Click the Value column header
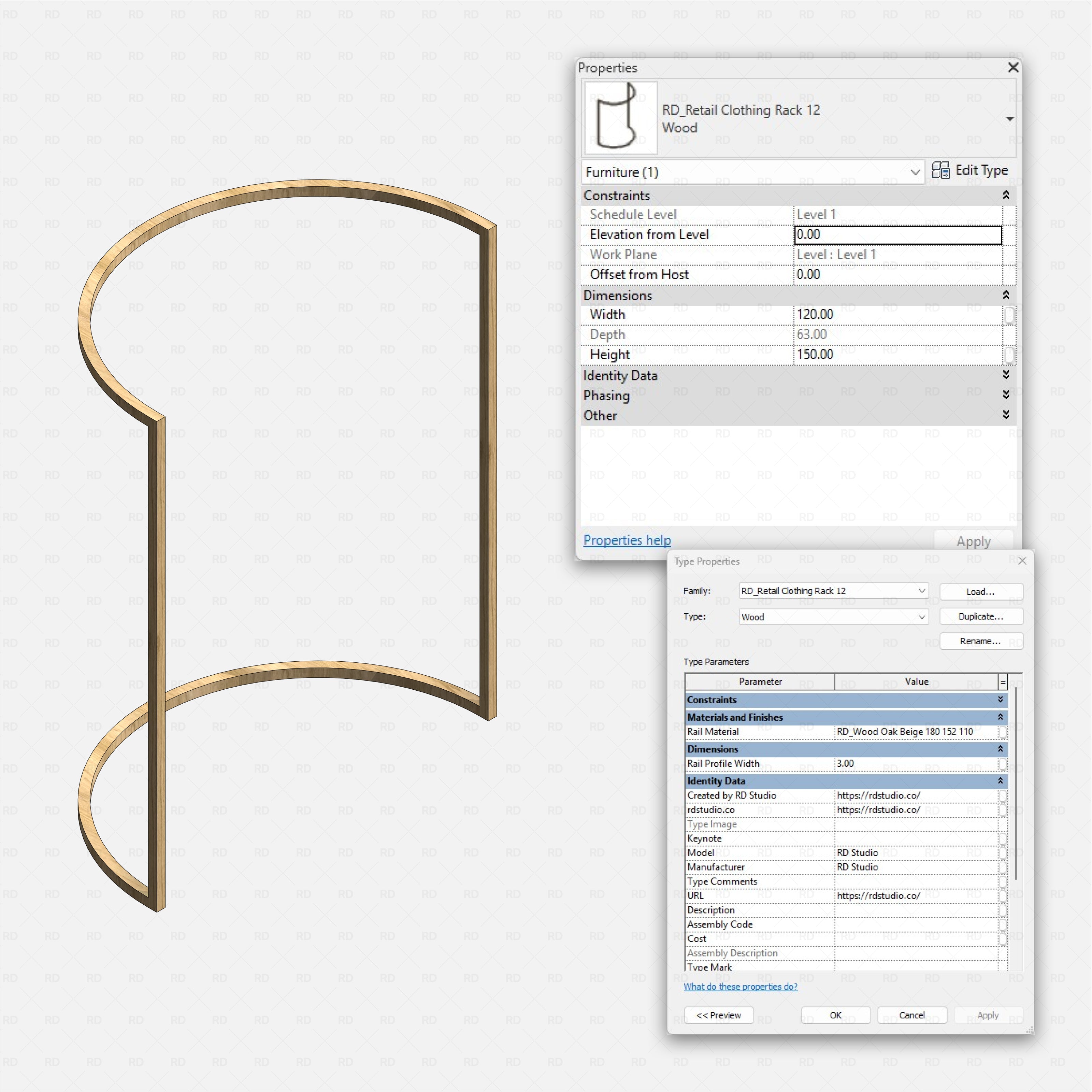Image resolution: width=1092 pixels, height=1092 pixels. (x=916, y=682)
